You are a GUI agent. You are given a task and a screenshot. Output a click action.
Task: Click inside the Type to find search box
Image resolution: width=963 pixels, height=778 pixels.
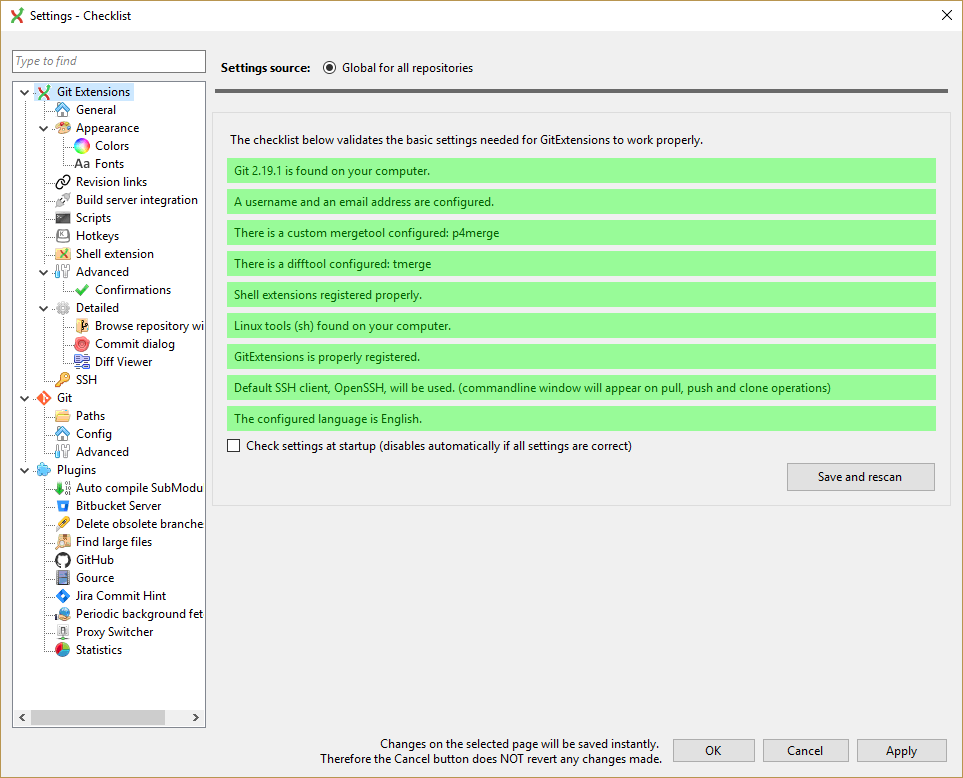[x=108, y=61]
